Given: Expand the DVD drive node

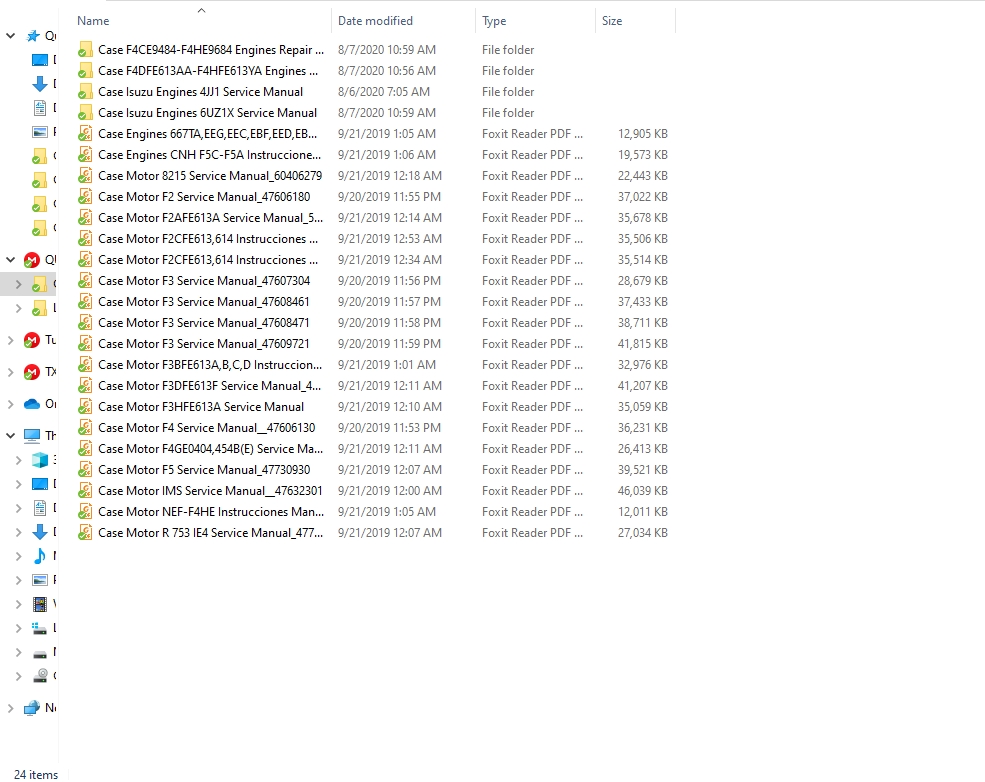Looking at the screenshot, I should 18,676.
